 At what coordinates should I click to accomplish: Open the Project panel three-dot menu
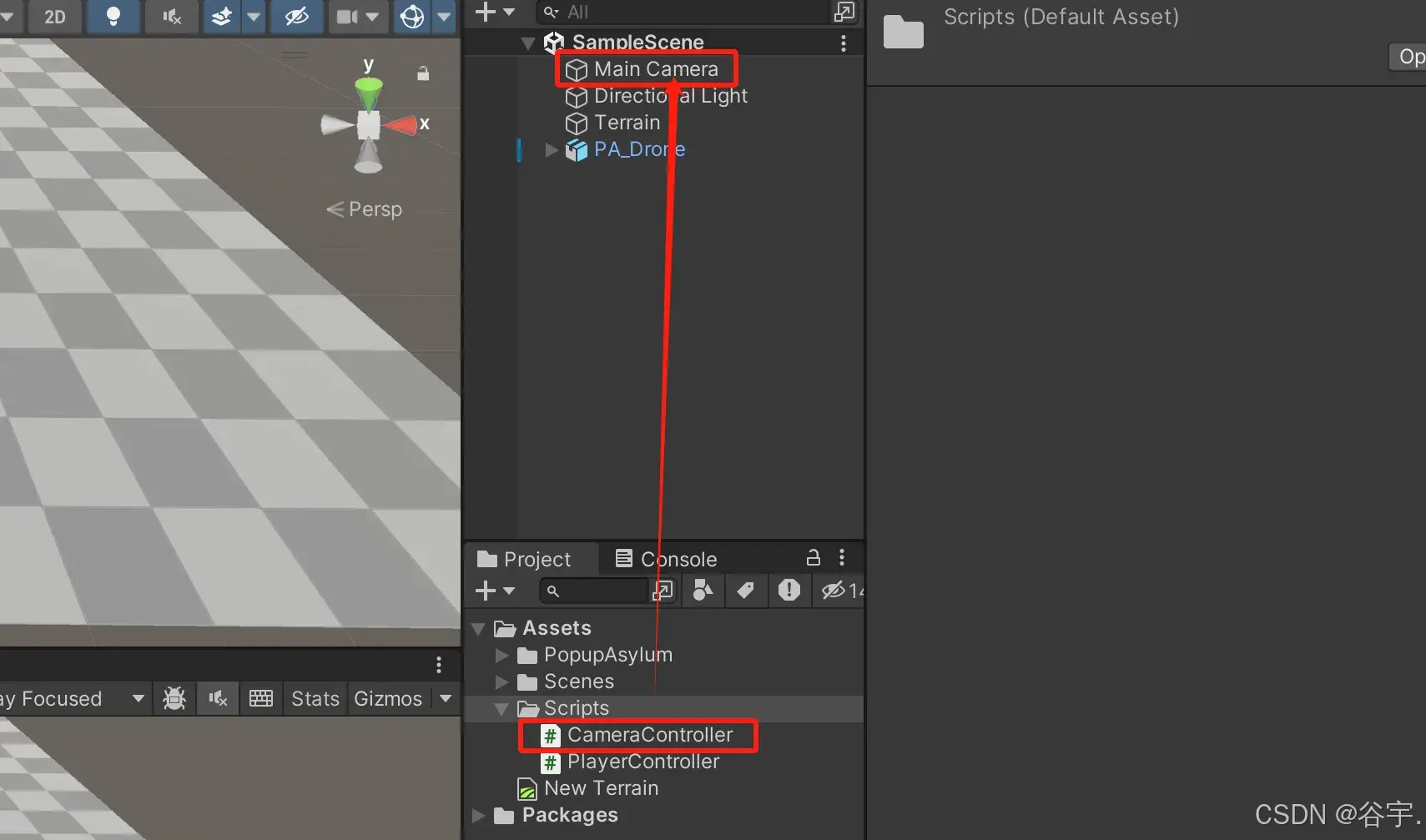point(841,557)
